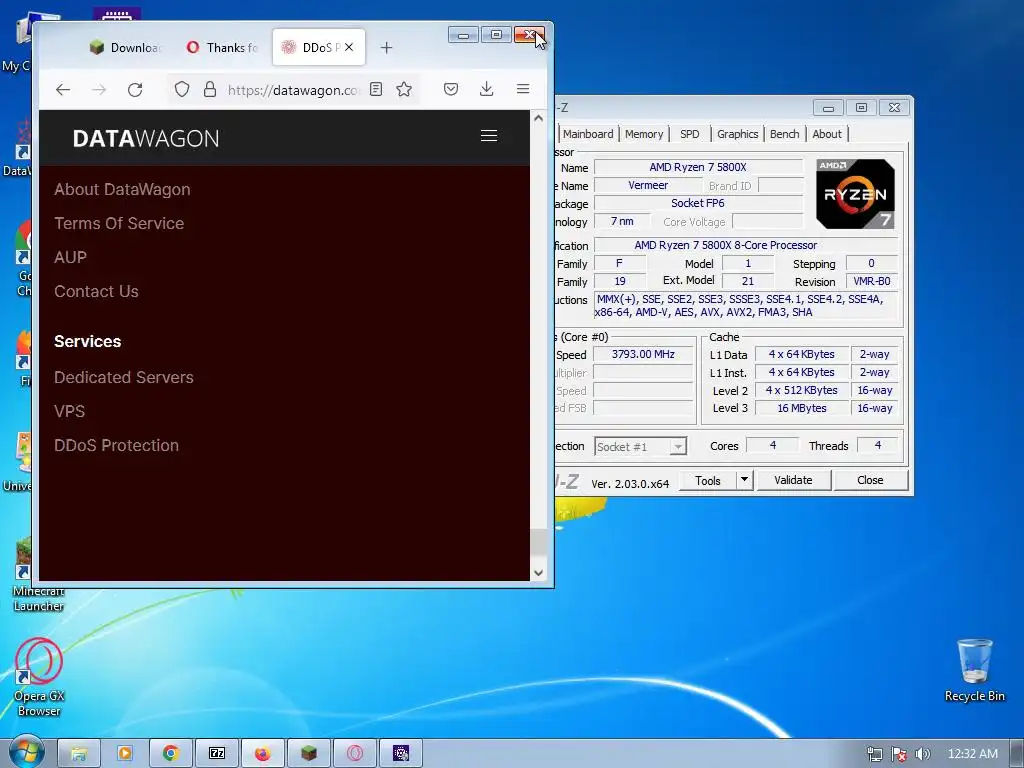The width and height of the screenshot is (1024, 768).
Task: Click the page scrollbar down arrow
Action: (538, 573)
